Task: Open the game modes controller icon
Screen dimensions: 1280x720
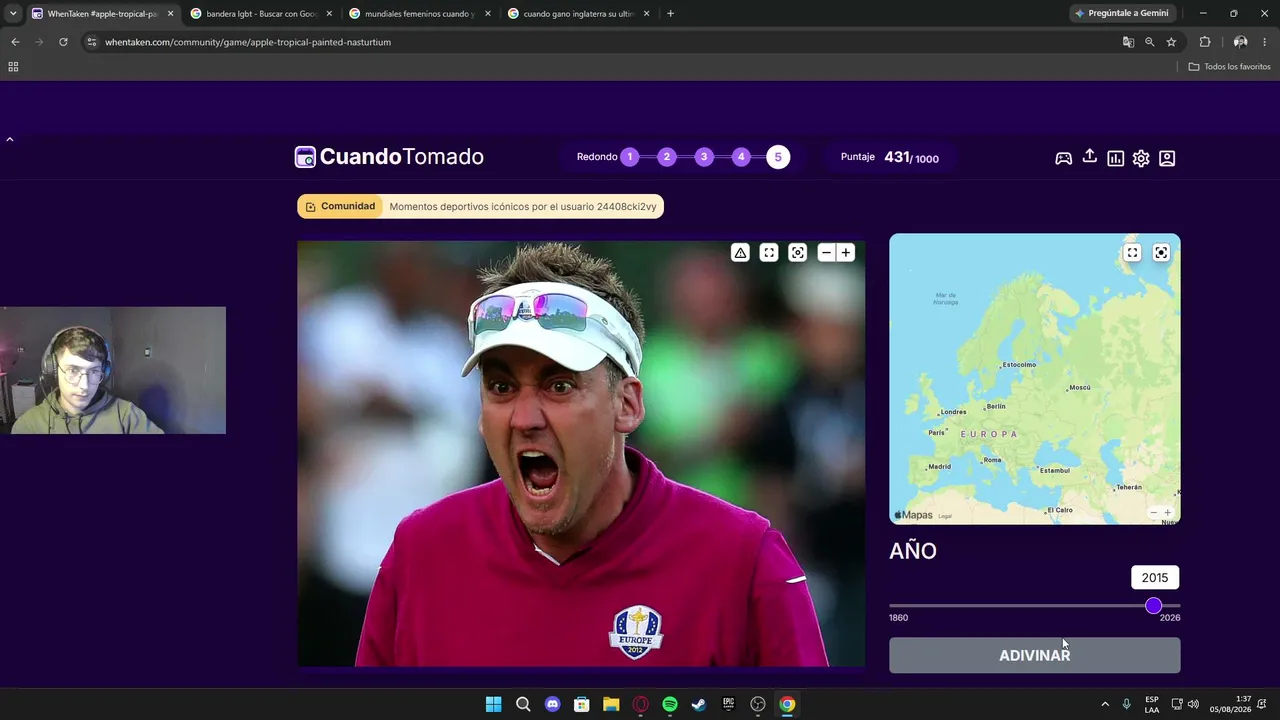Action: pos(1064,158)
